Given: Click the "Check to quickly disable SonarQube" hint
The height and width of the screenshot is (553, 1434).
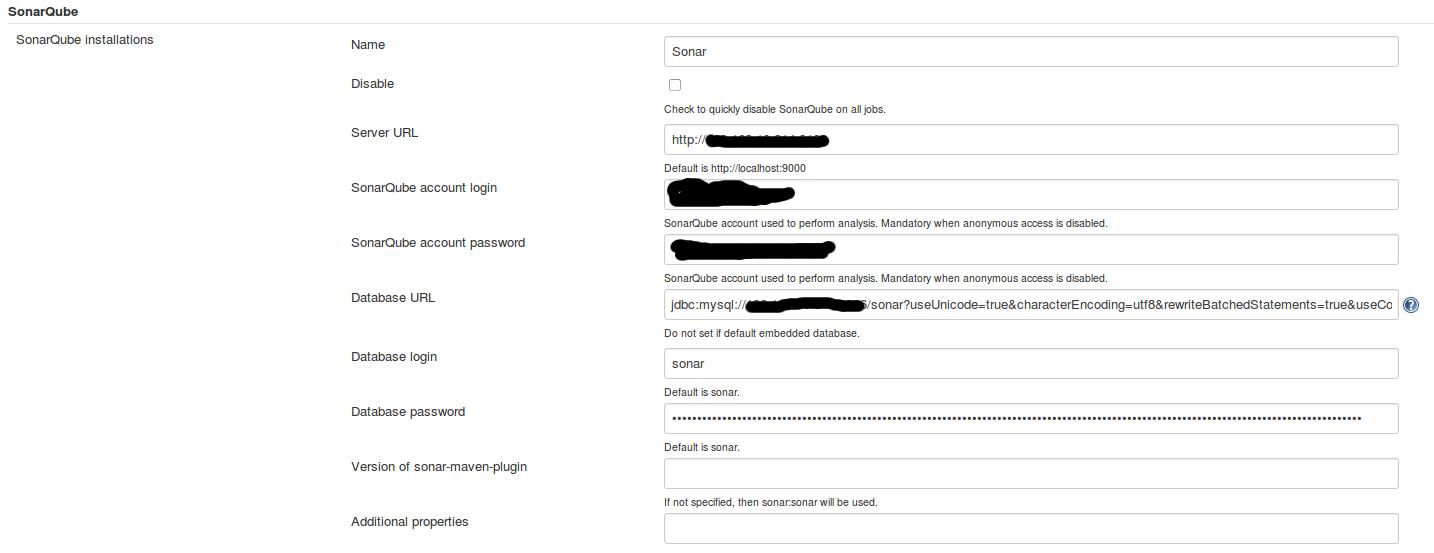Looking at the screenshot, I should tap(774, 109).
